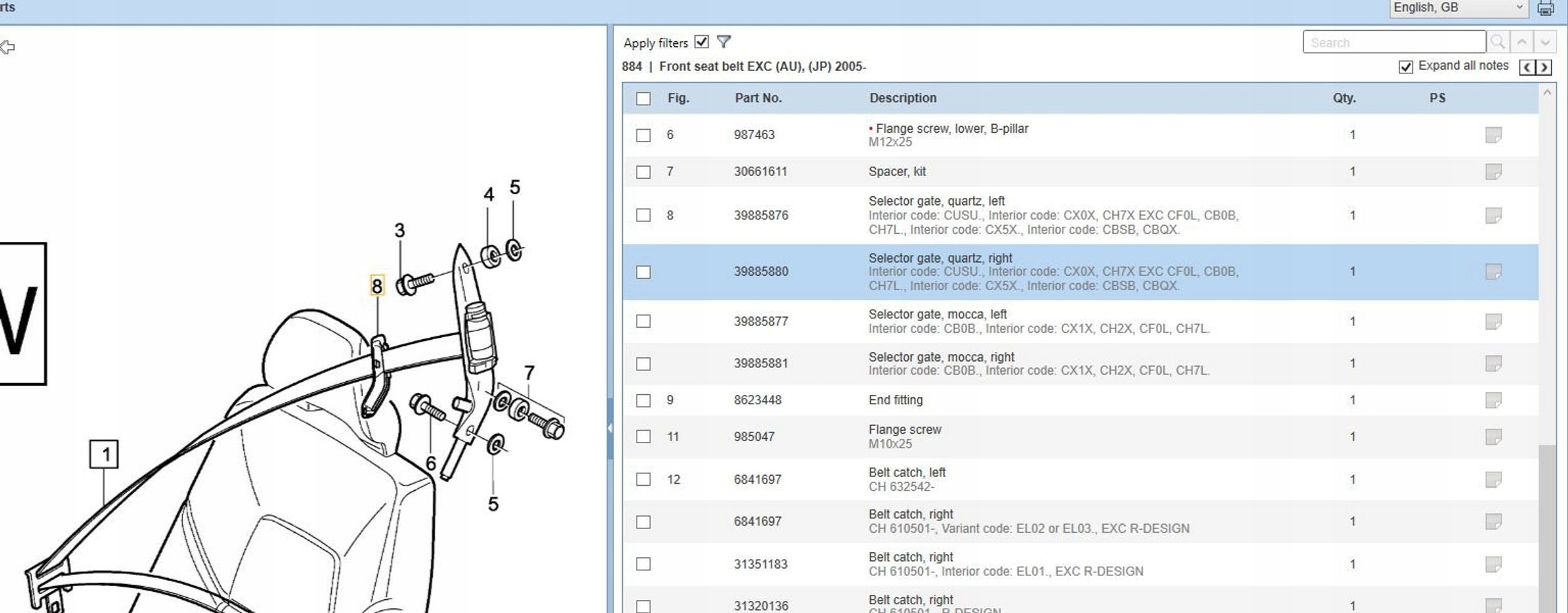Select 'Selector gate, mocca, left' description
Image resolution: width=1568 pixels, height=613 pixels.
point(938,314)
